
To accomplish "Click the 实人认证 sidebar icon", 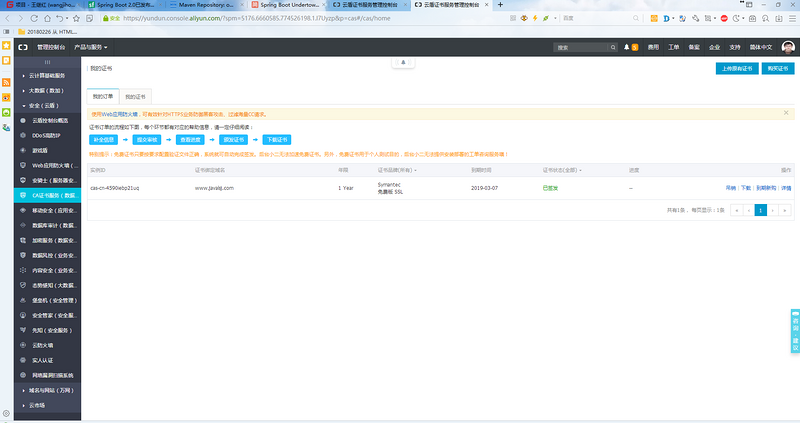I will pyautogui.click(x=23, y=360).
